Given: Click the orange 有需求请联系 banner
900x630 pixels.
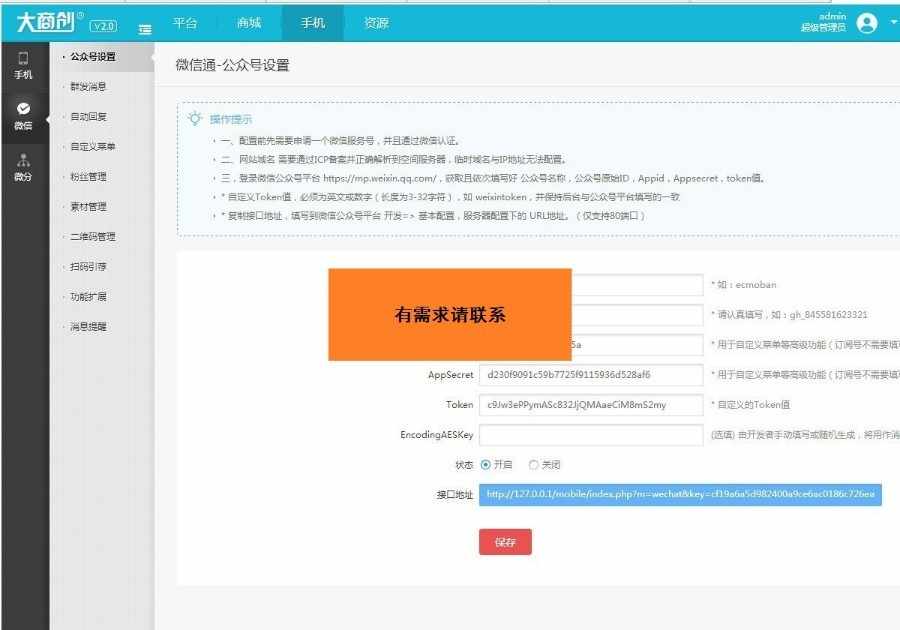Looking at the screenshot, I should click(x=450, y=314).
